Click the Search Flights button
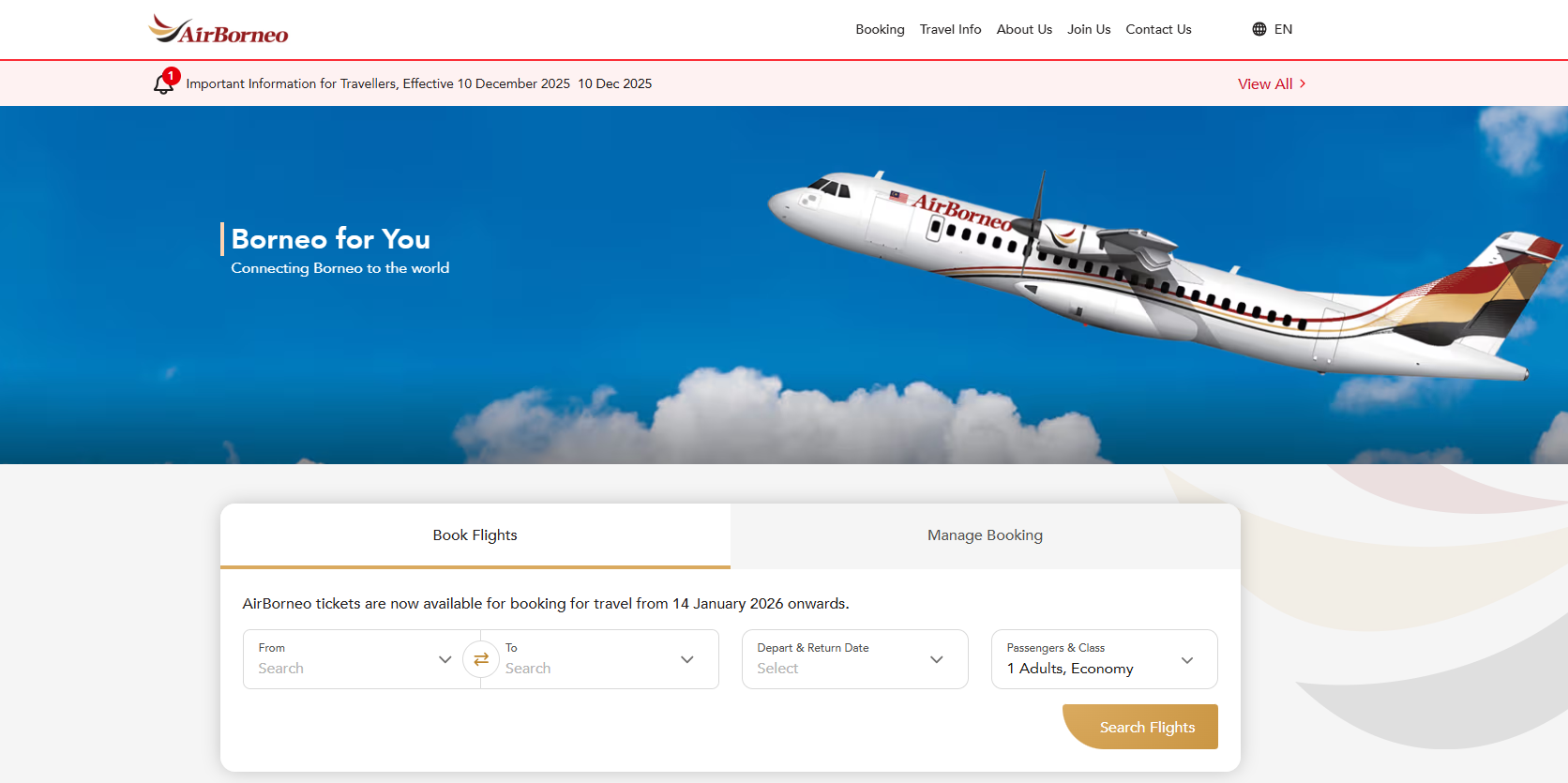This screenshot has width=1568, height=783. [1140, 727]
